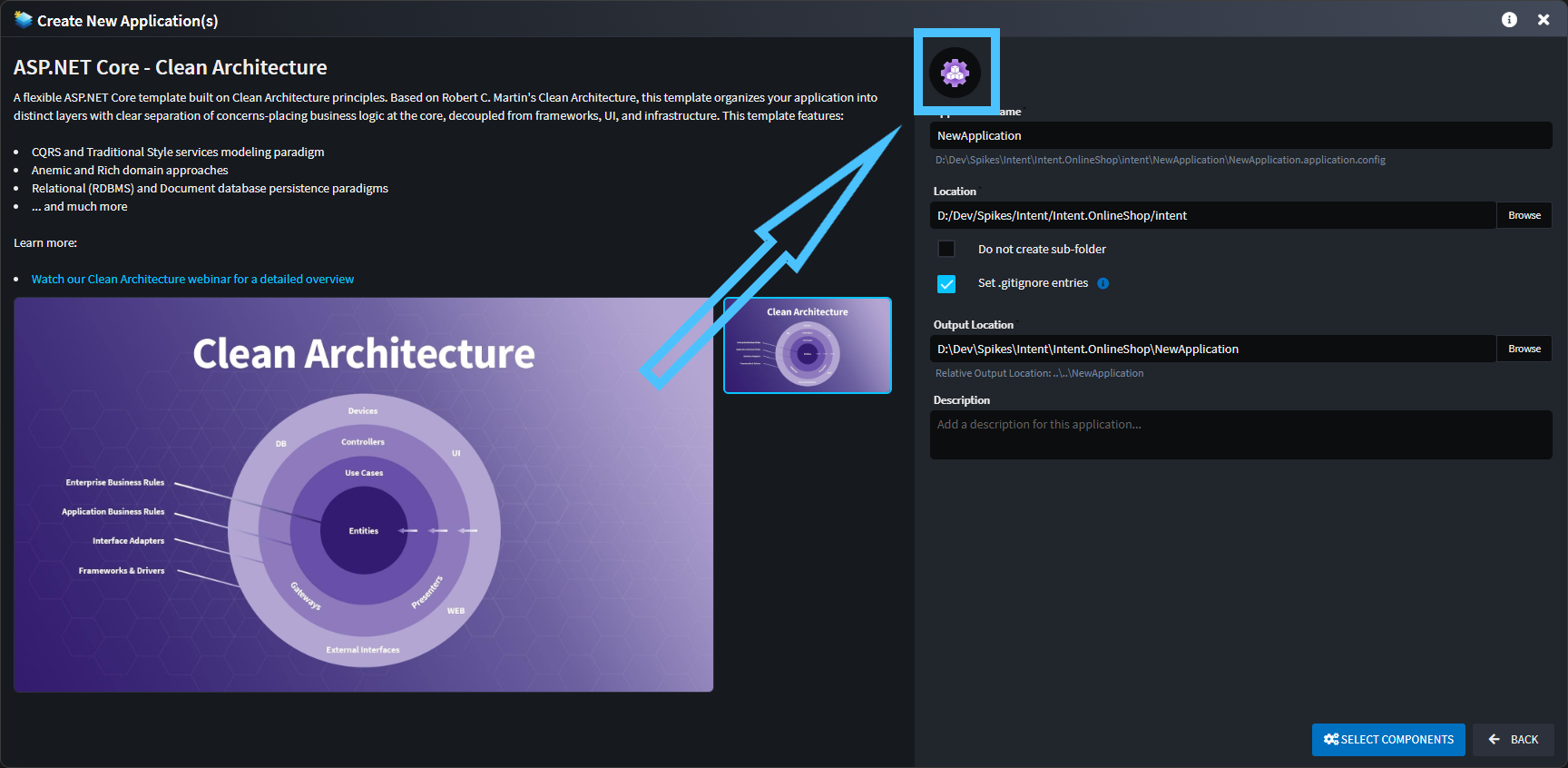Screen dimensions: 1568x768
Task: Edit the application name field
Action: pyautogui.click(x=1240, y=135)
